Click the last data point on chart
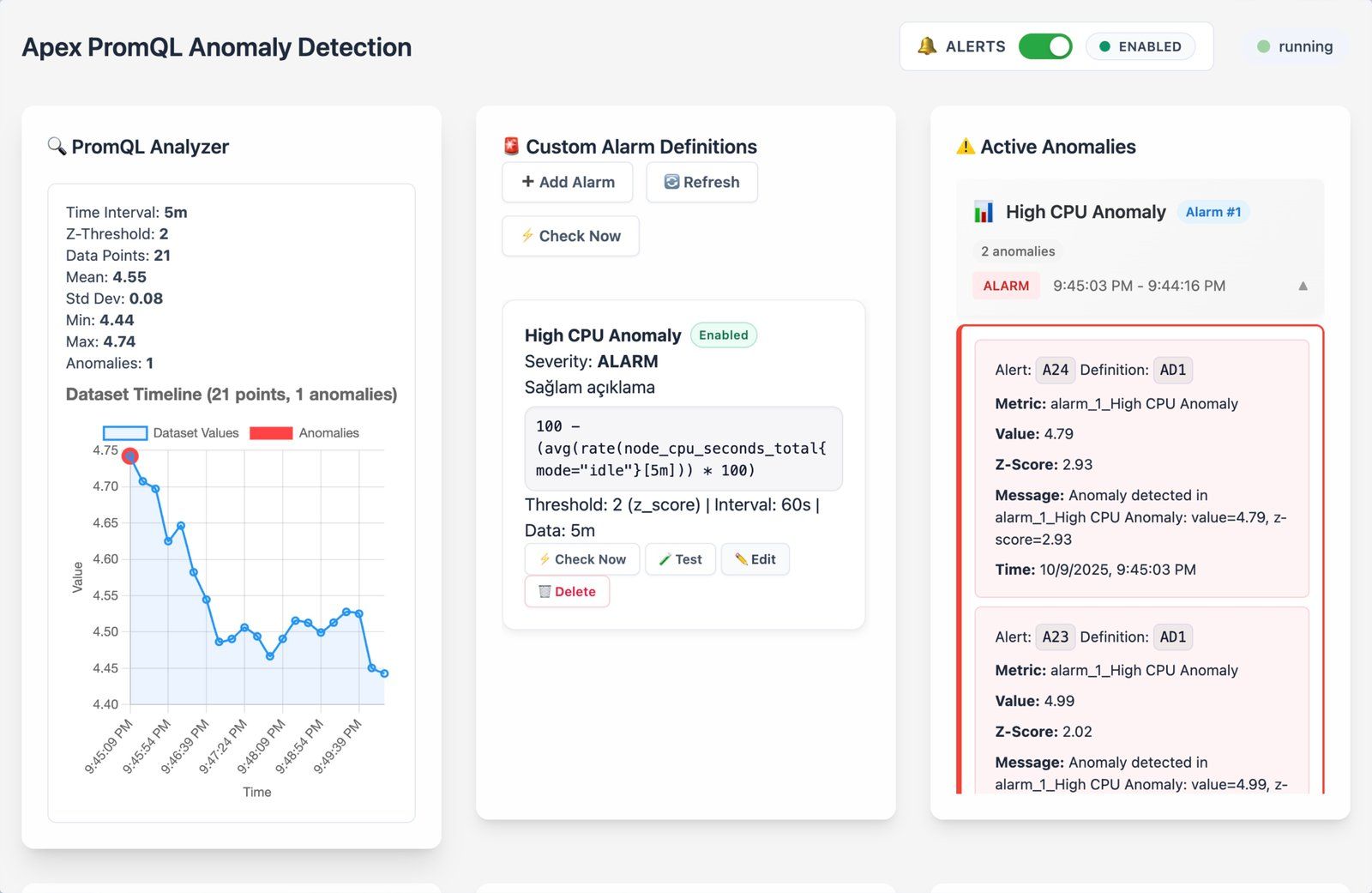This screenshot has width=1372, height=893. click(384, 673)
